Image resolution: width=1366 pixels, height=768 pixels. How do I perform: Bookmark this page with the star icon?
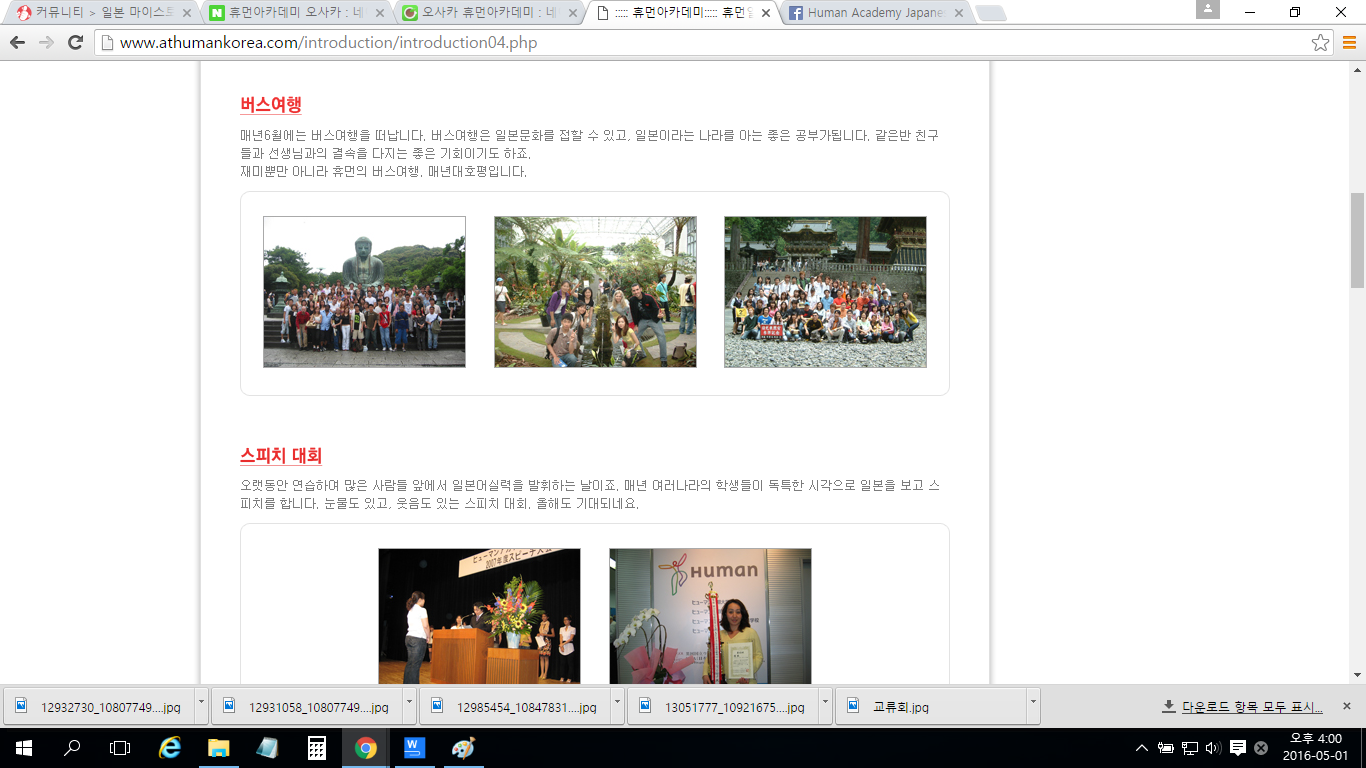tap(1320, 43)
